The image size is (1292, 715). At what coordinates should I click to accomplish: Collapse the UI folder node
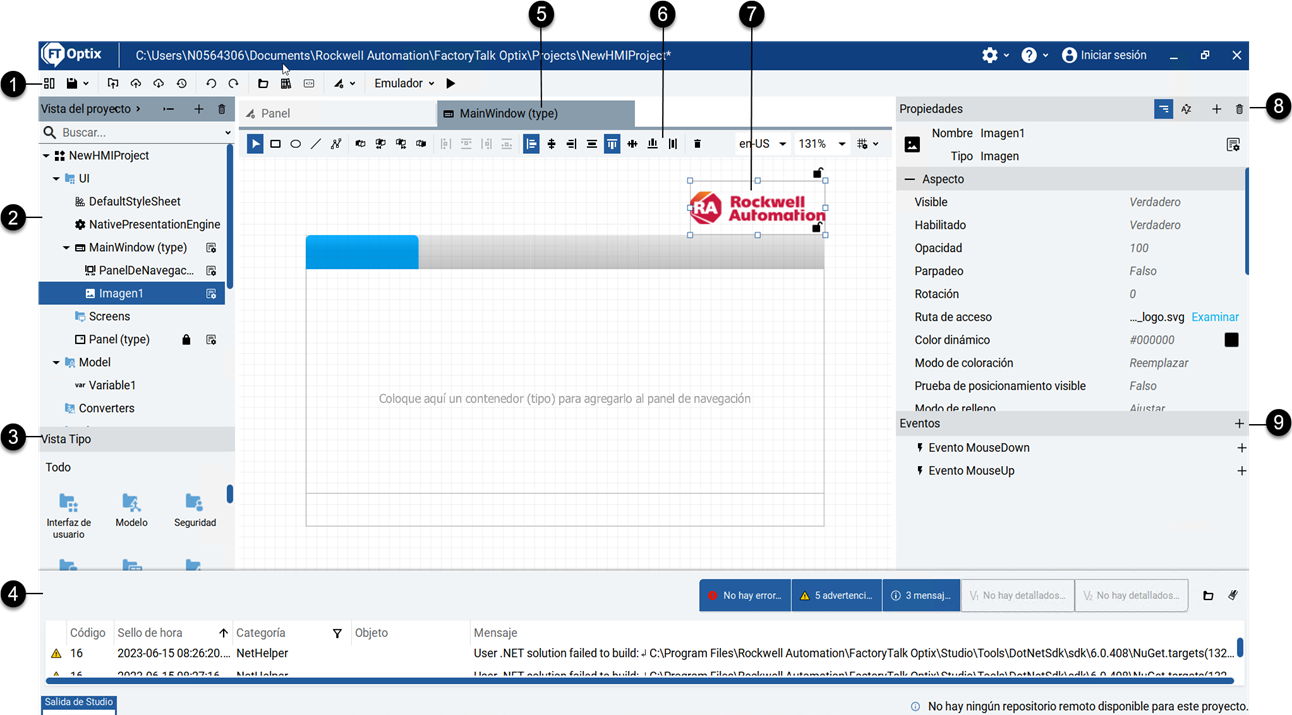57,179
